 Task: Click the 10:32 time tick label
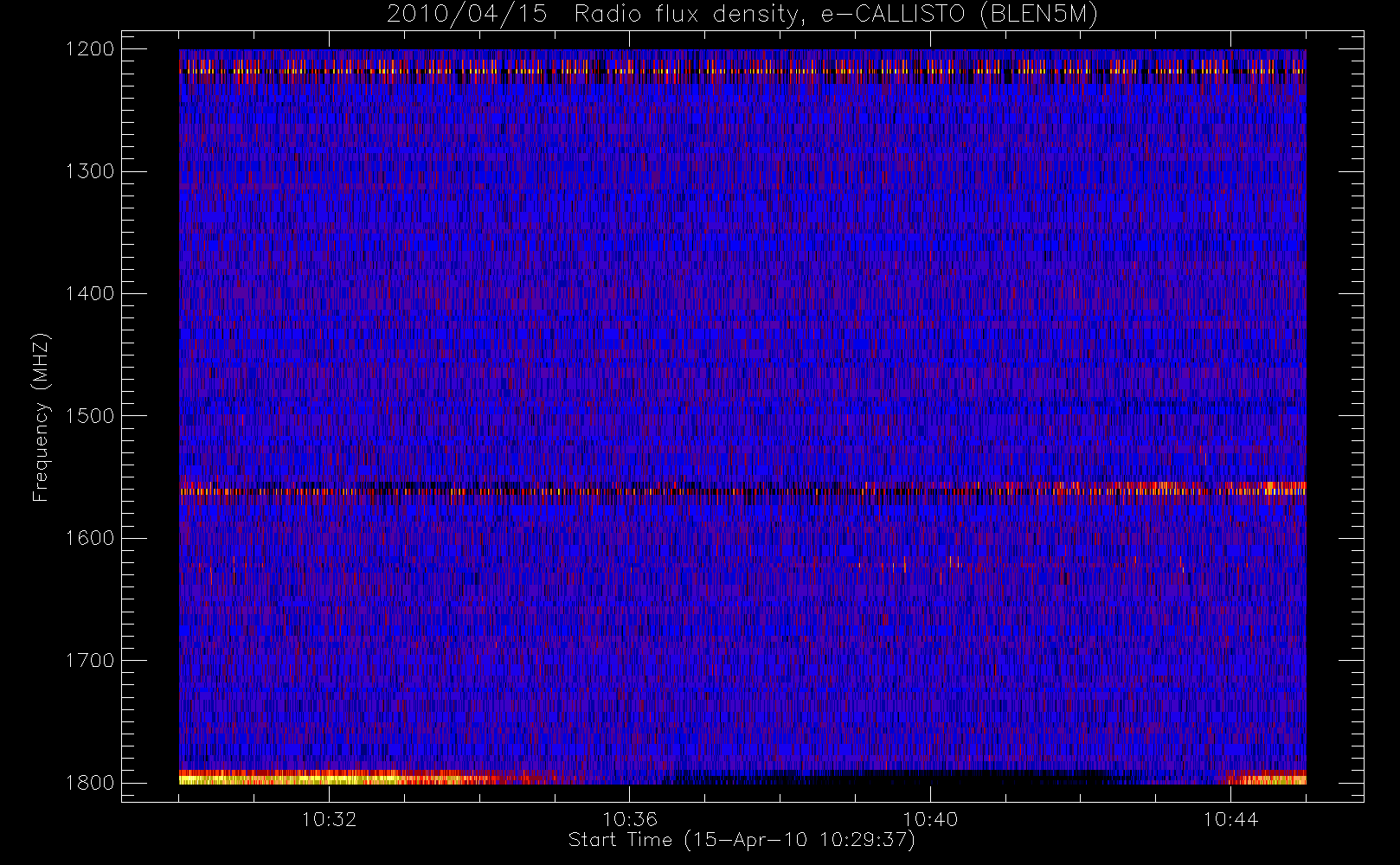[329, 819]
